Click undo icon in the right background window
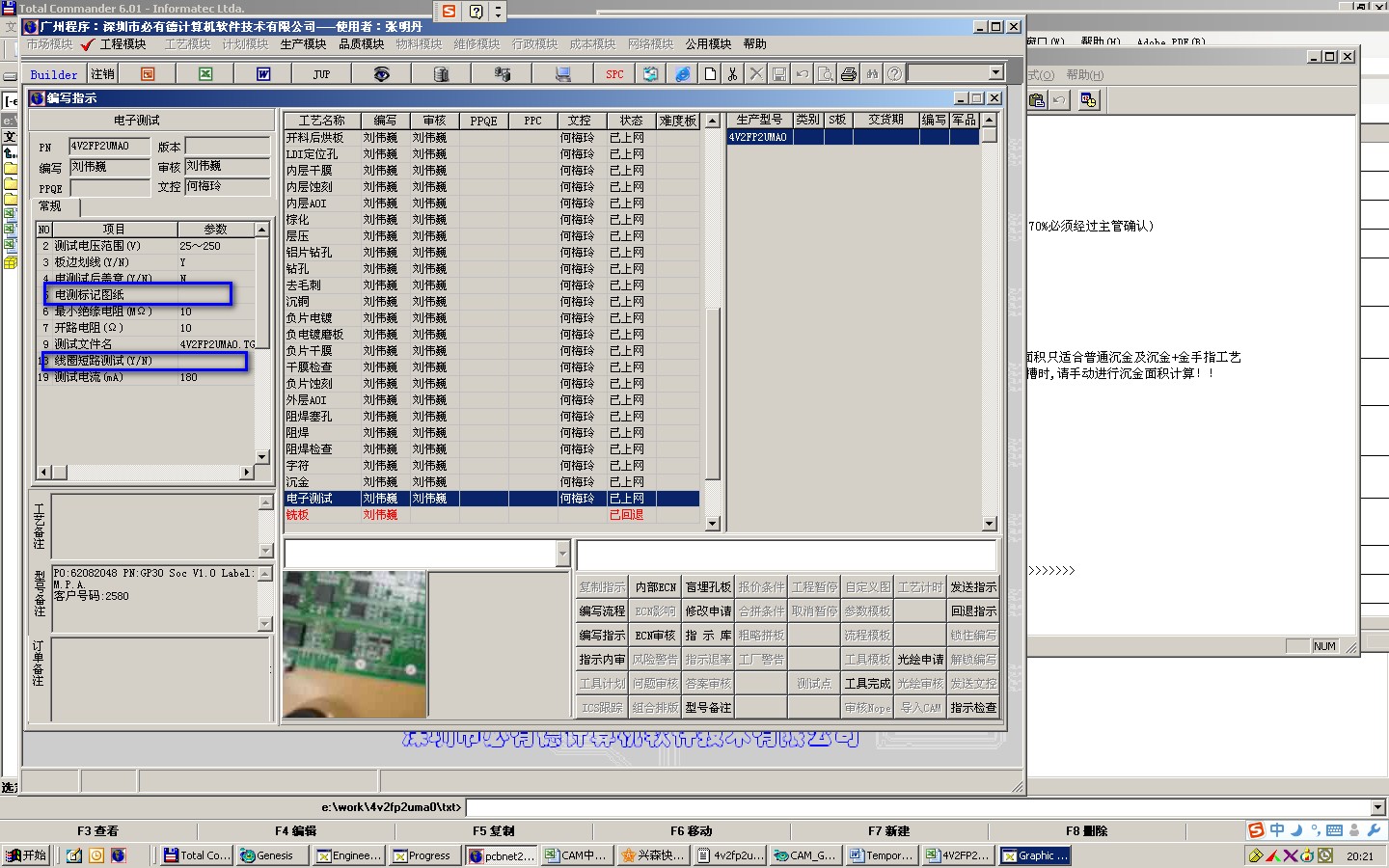1389x868 pixels. 1059,100
